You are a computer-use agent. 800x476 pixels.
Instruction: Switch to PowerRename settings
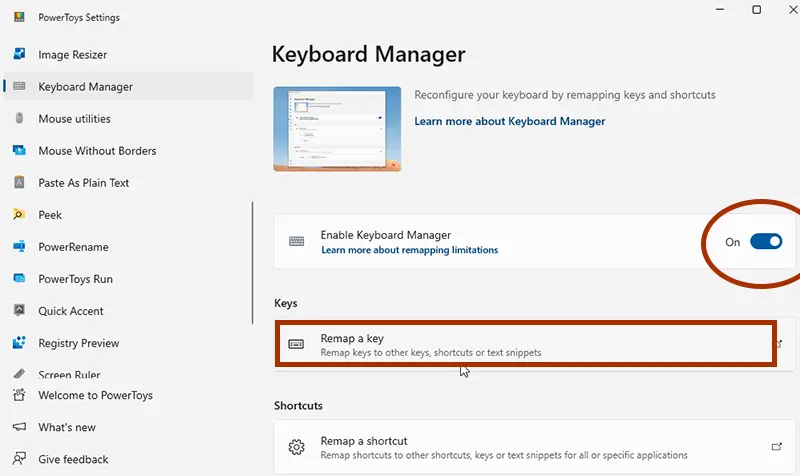point(128,247)
